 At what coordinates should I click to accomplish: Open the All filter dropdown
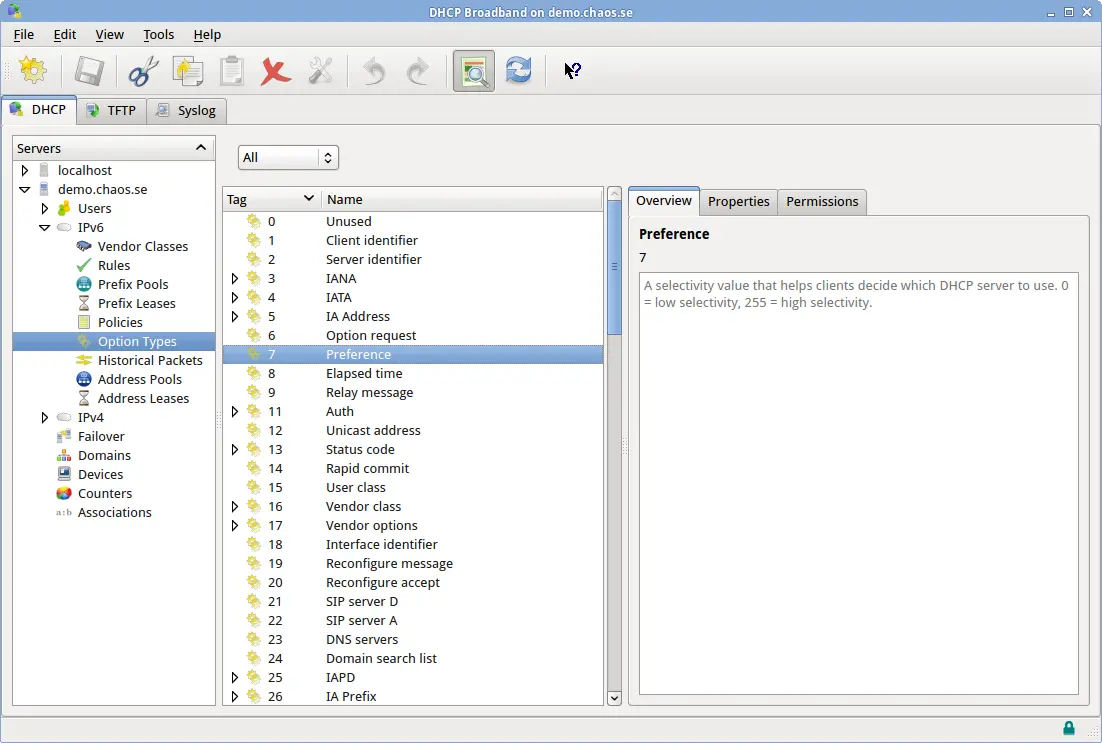[x=288, y=157]
